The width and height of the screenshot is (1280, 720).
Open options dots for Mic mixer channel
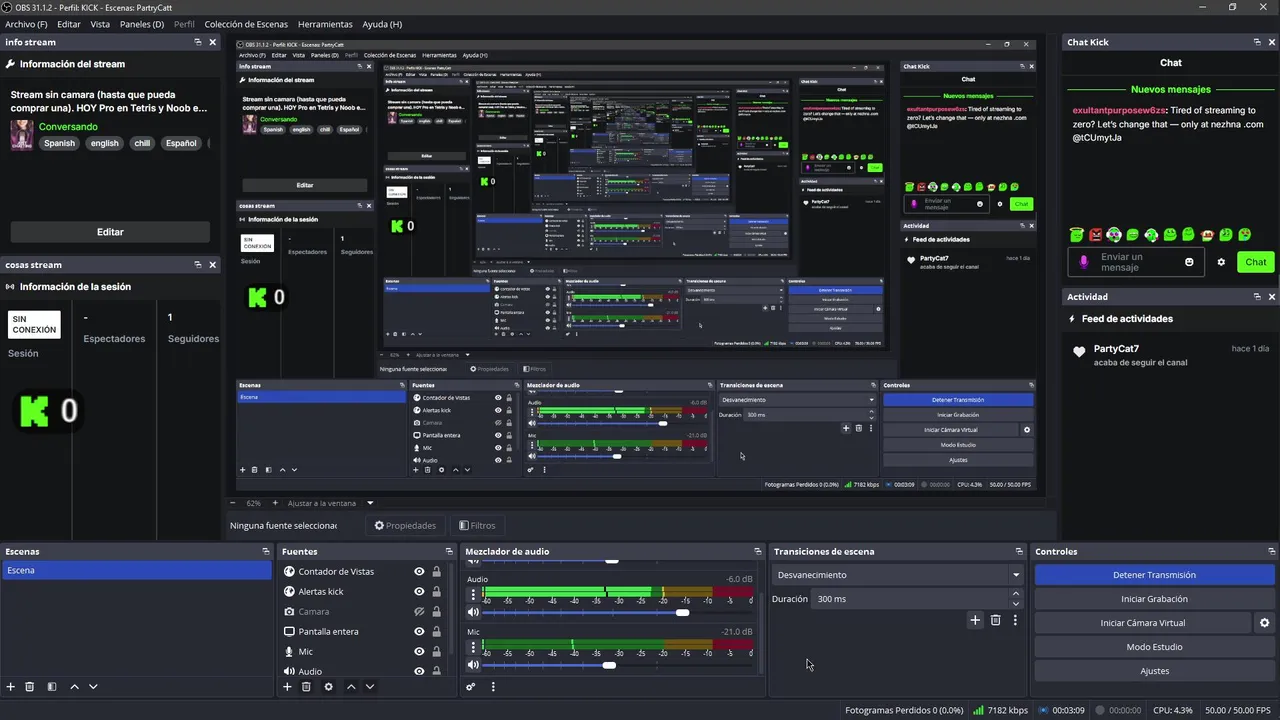[x=473, y=647]
